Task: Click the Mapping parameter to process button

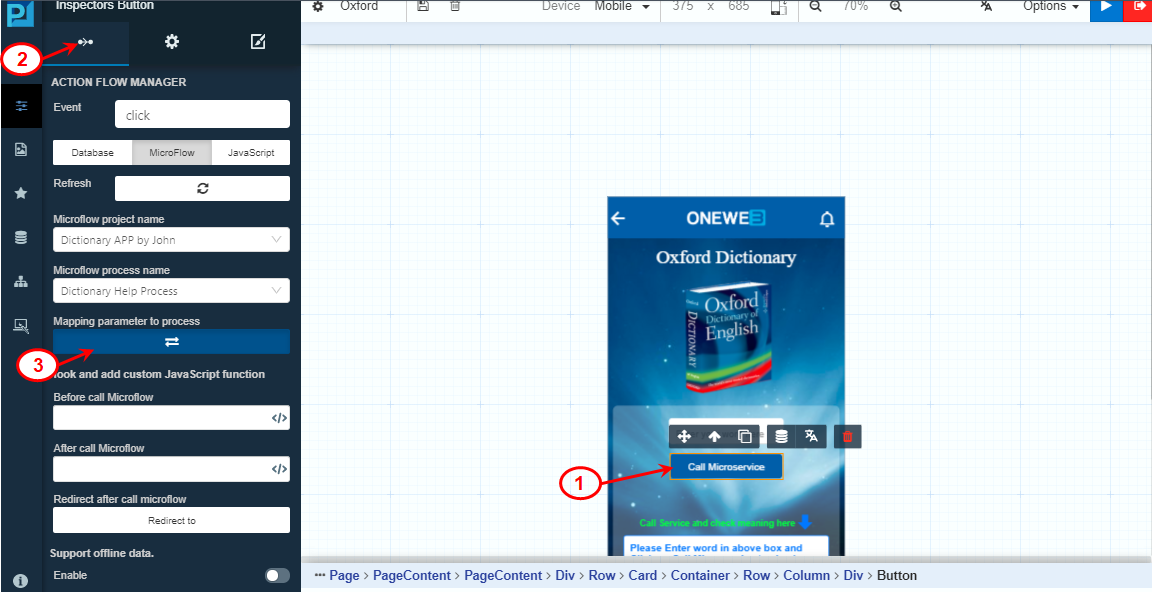Action: 171,342
